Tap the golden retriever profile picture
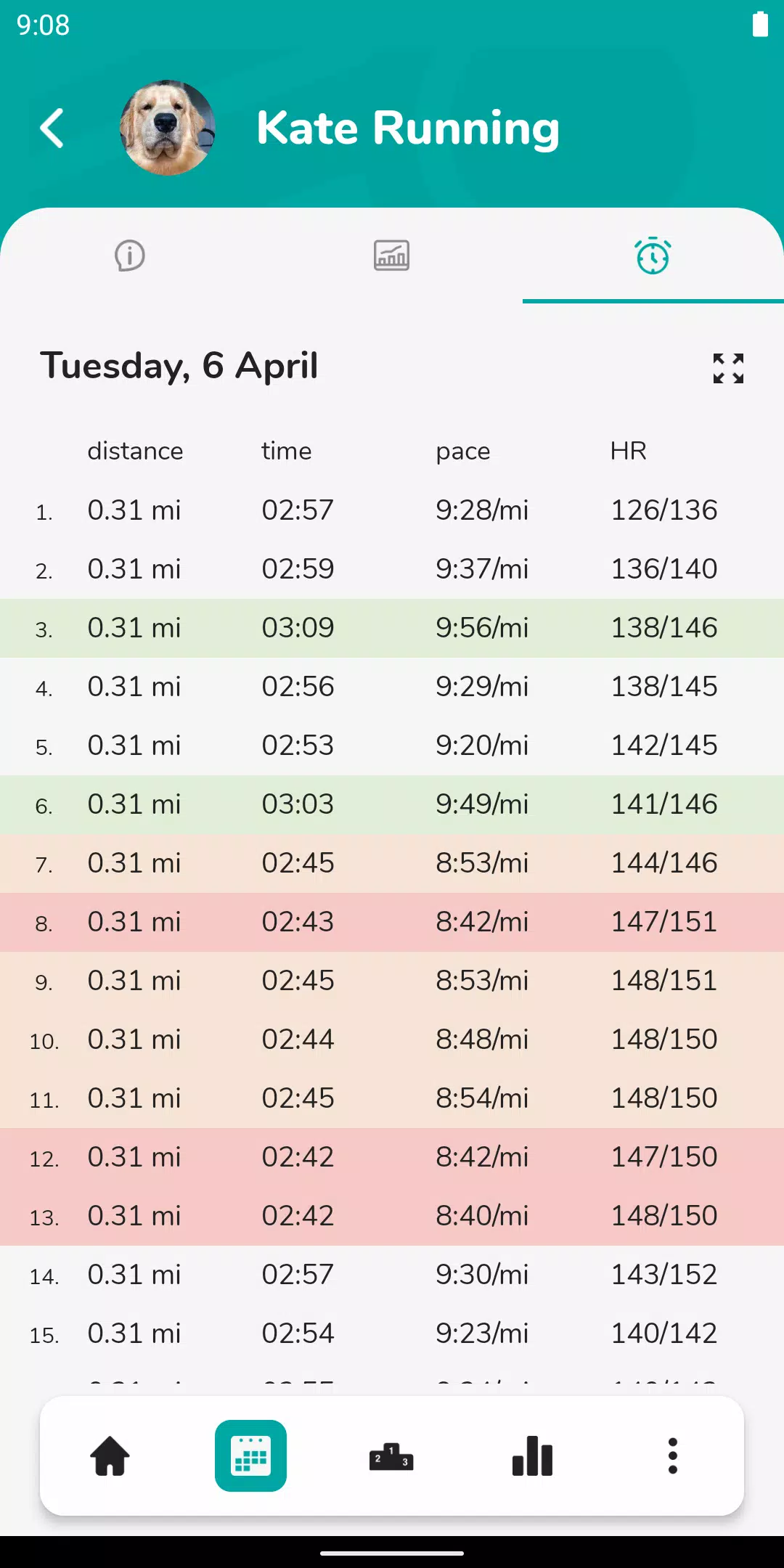Viewport: 784px width, 1568px height. pos(167,128)
